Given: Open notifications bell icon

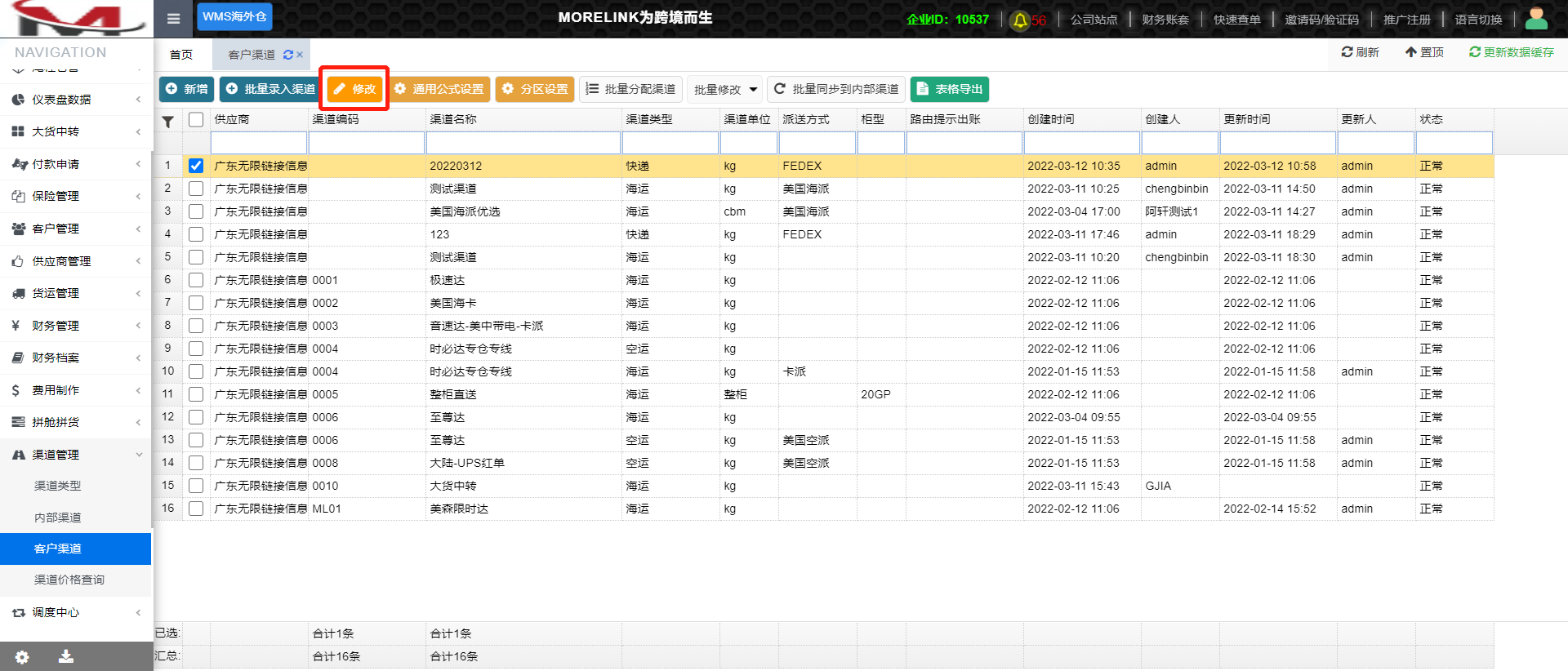Looking at the screenshot, I should coord(1020,20).
